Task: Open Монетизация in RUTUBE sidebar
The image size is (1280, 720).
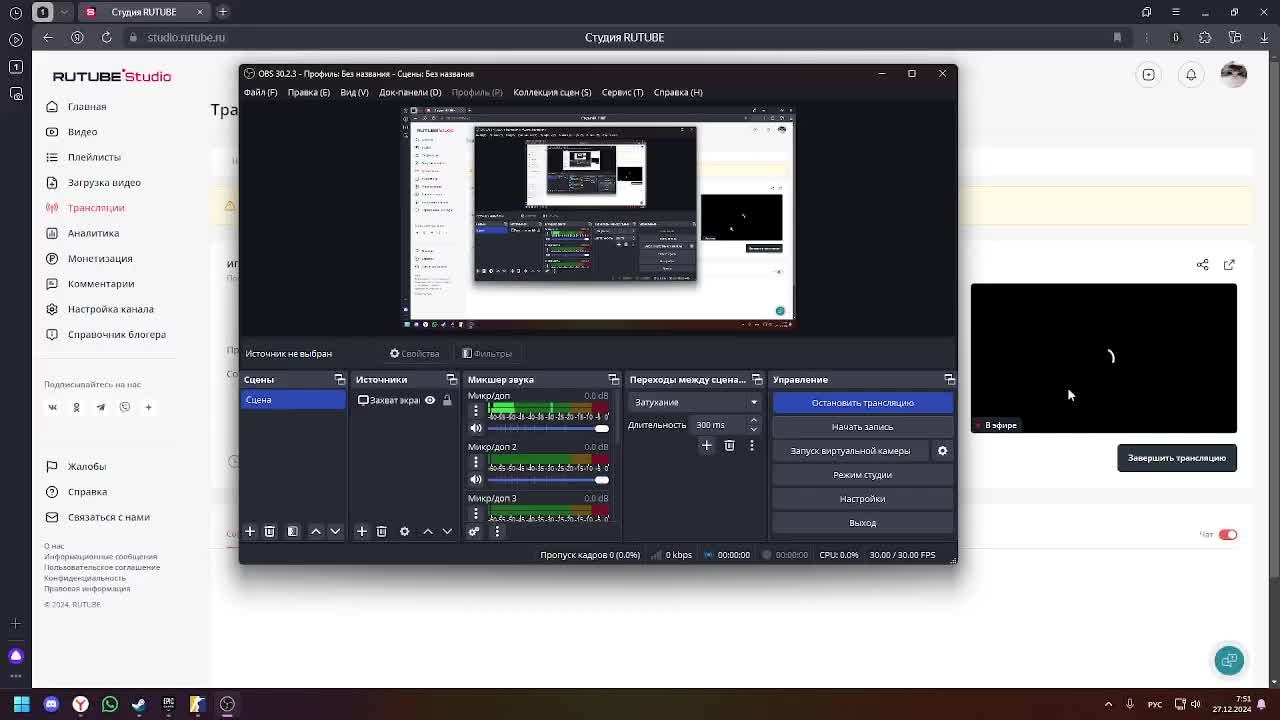Action: coord(100,259)
